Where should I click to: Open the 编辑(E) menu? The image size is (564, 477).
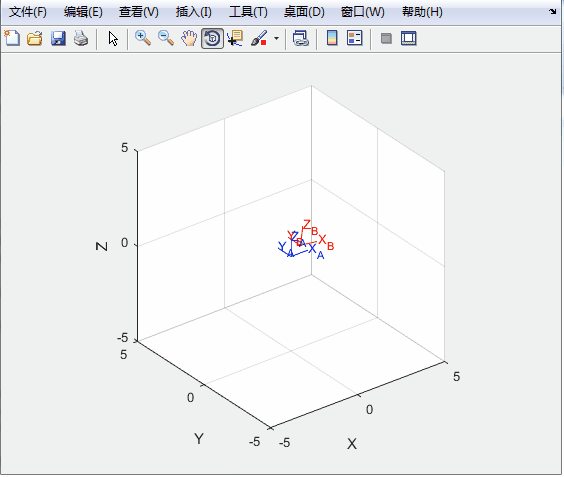[83, 12]
